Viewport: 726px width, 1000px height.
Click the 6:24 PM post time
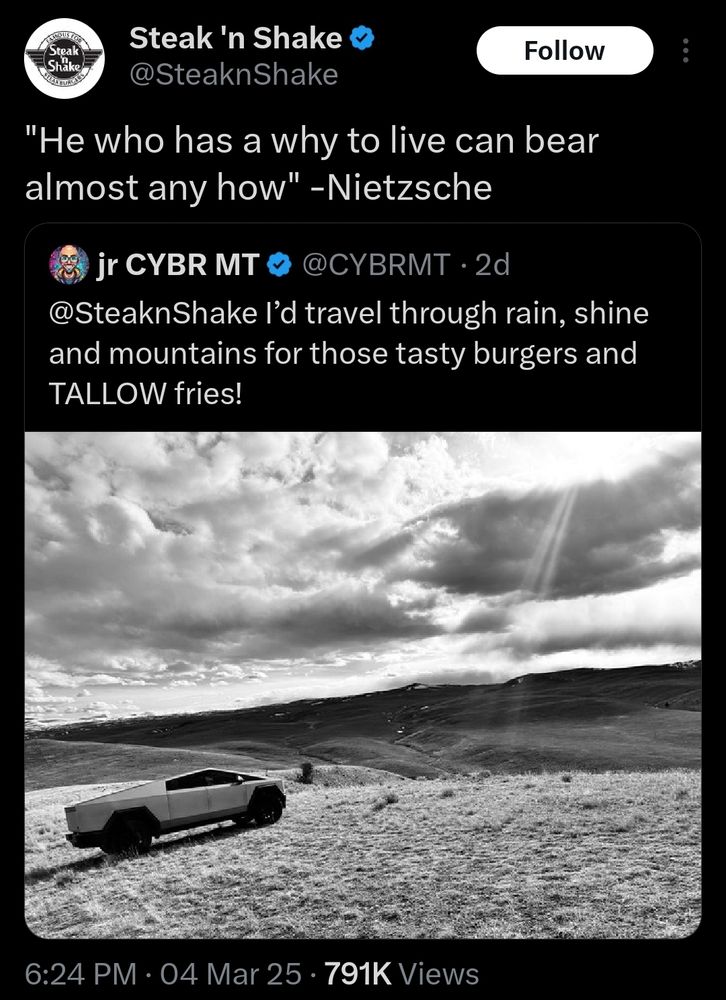click(85, 973)
